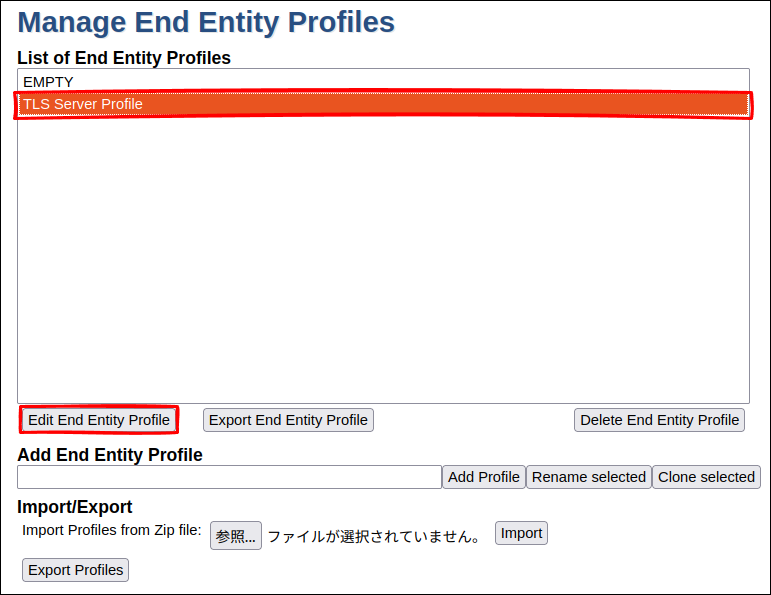Click the Import/Export section heading
This screenshot has height=595, width=771.
75,507
